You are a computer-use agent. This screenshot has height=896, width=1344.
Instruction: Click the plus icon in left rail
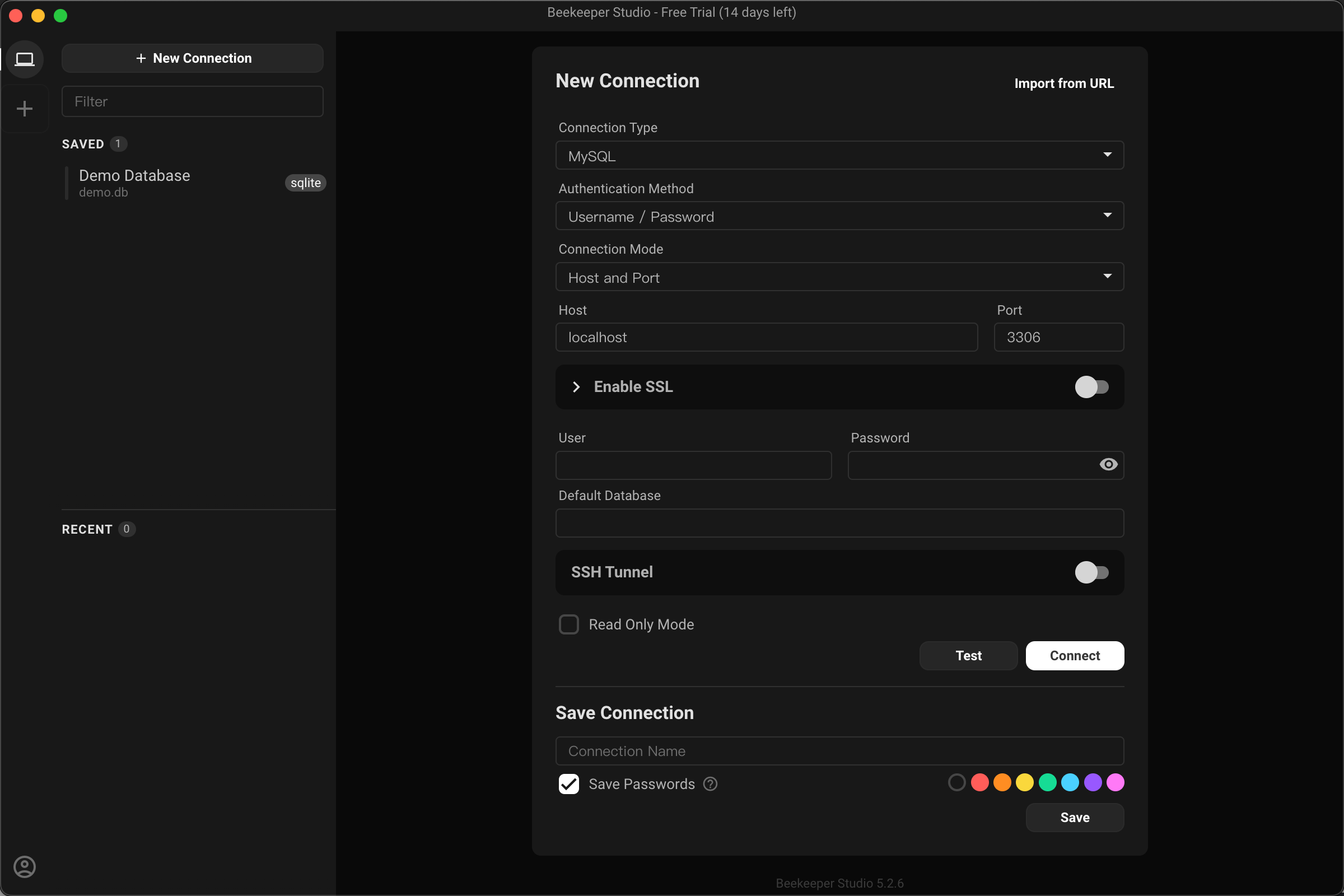coord(25,109)
